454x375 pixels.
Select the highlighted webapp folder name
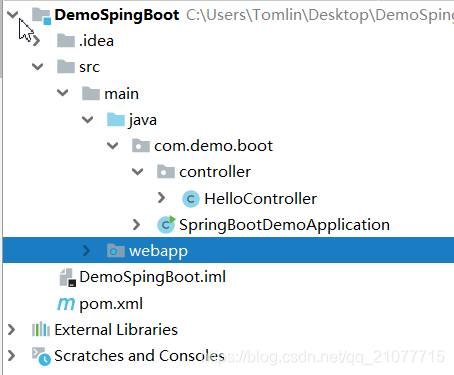[158, 251]
